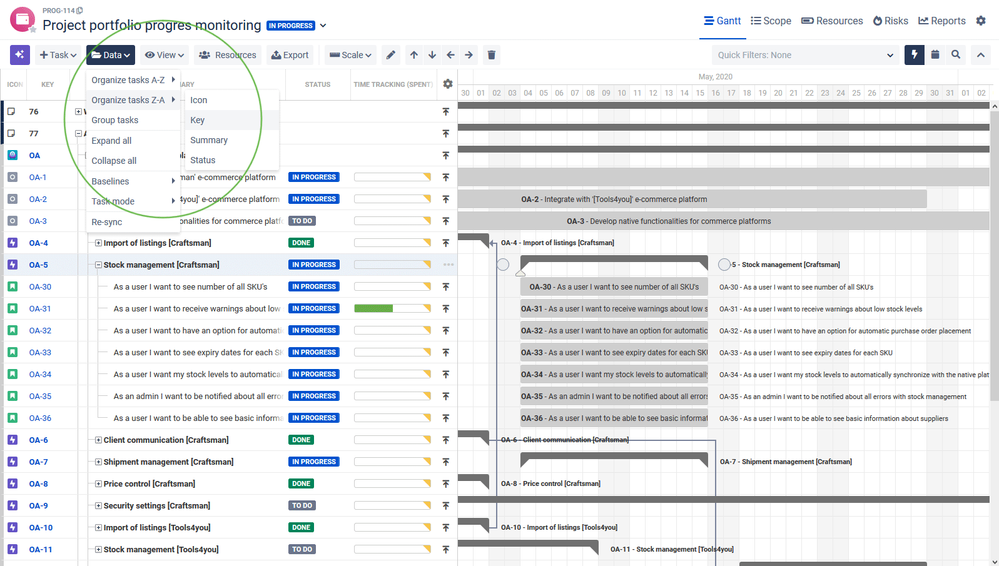999x566 pixels.
Task: Click the milestone circle before OA-5 label in Gantt
Action: [724, 265]
